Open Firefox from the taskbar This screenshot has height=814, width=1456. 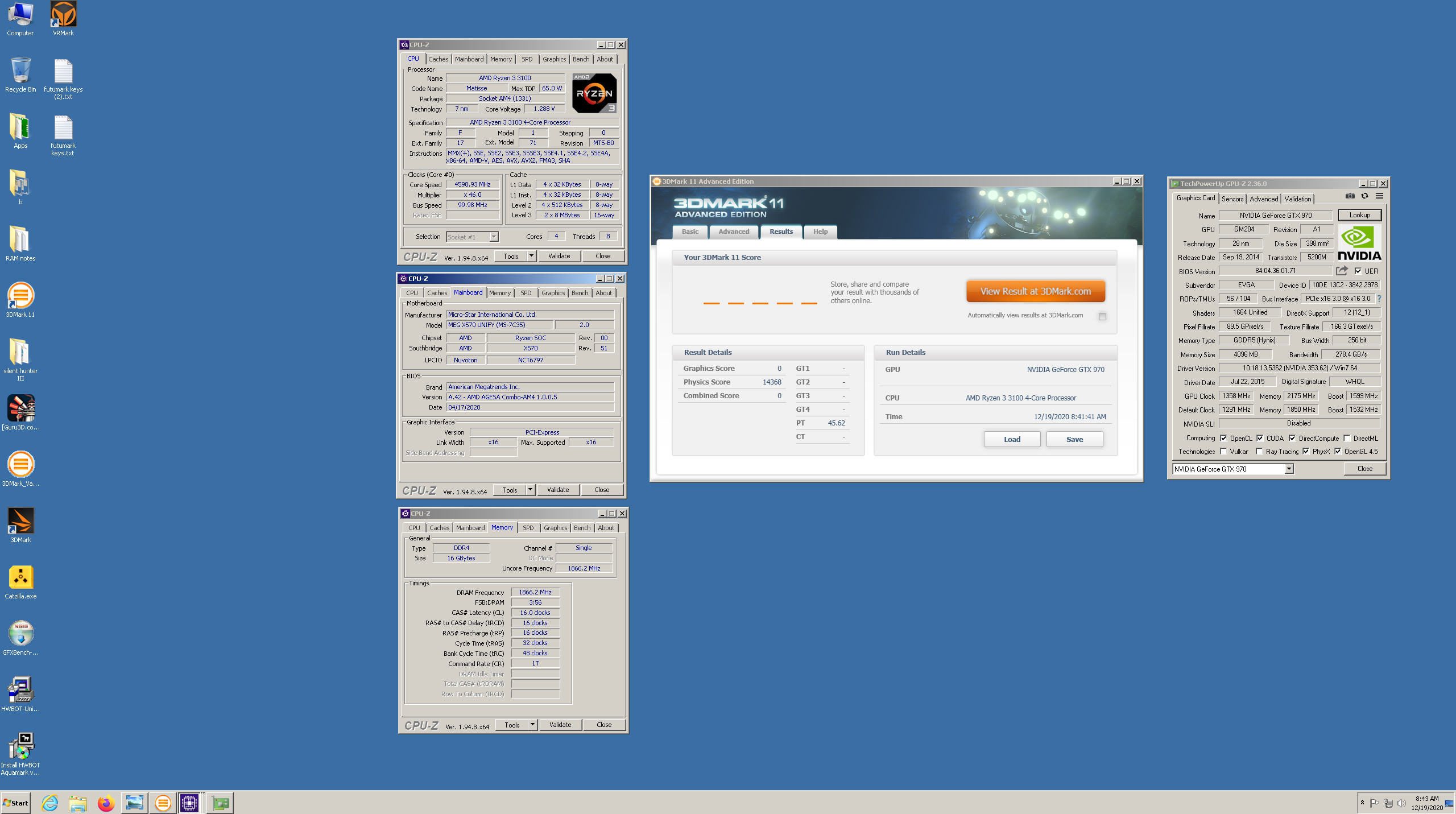point(106,803)
